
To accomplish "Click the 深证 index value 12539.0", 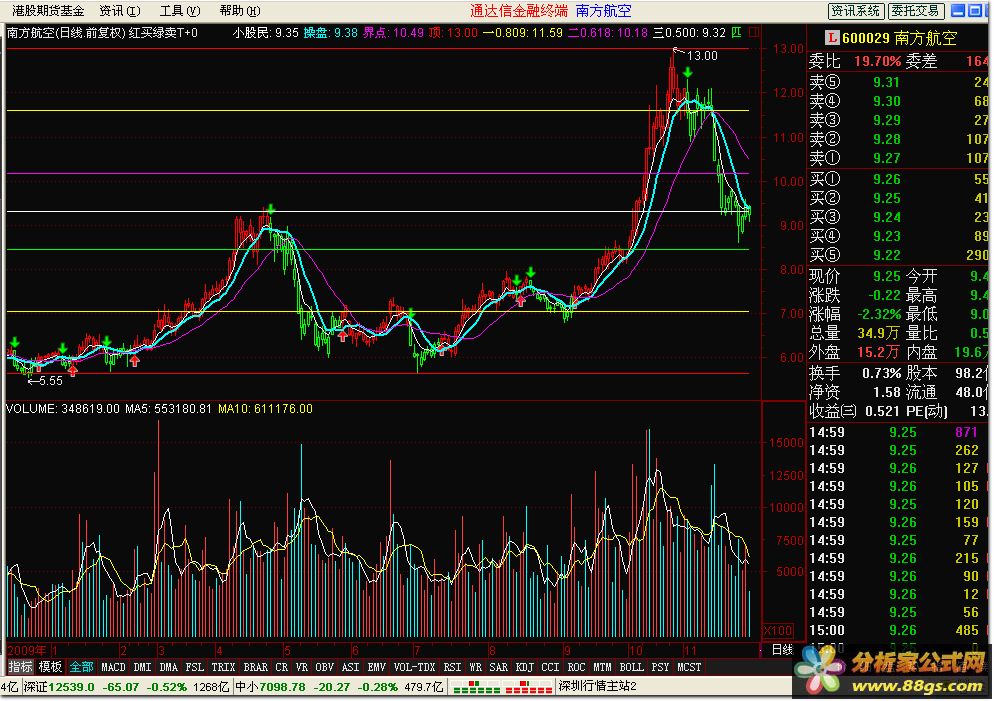I will point(72,687).
